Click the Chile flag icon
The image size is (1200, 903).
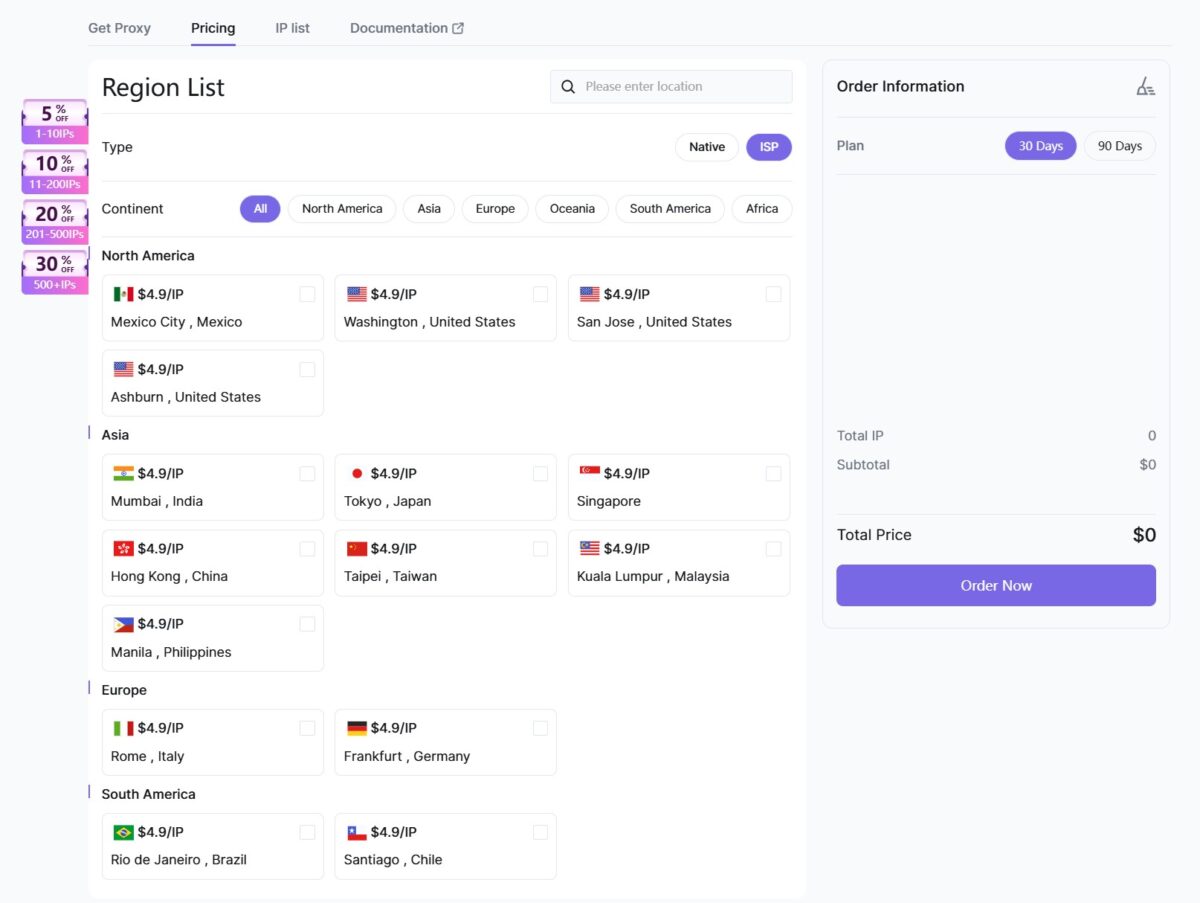pyautogui.click(x=357, y=832)
